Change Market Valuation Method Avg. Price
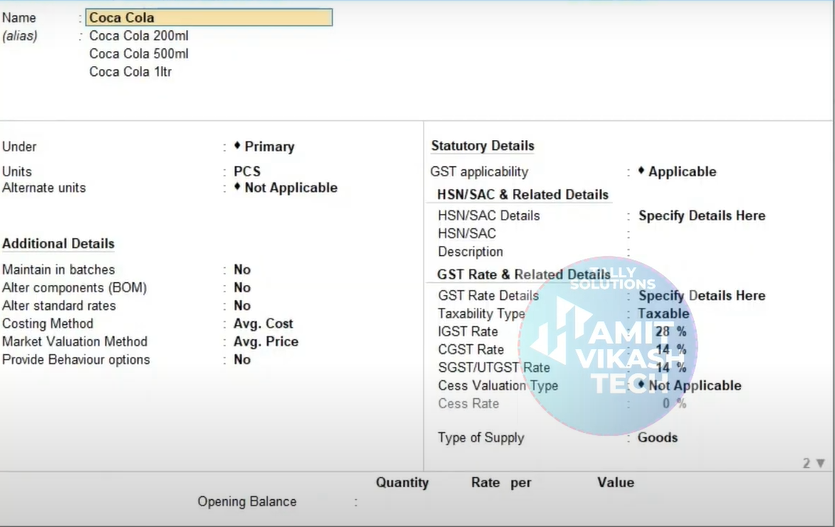 click(266, 342)
